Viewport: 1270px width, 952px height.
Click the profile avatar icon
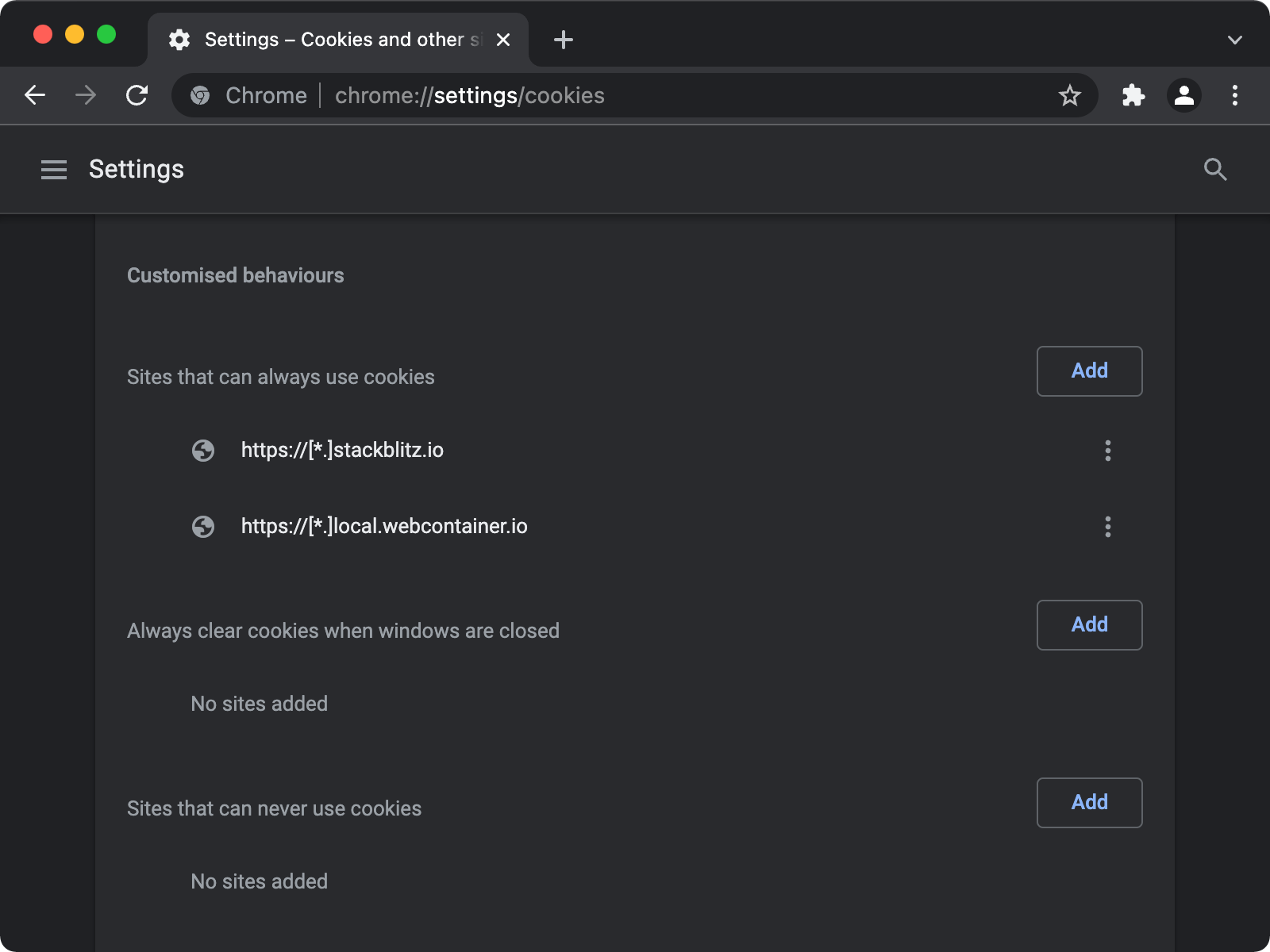point(1184,95)
